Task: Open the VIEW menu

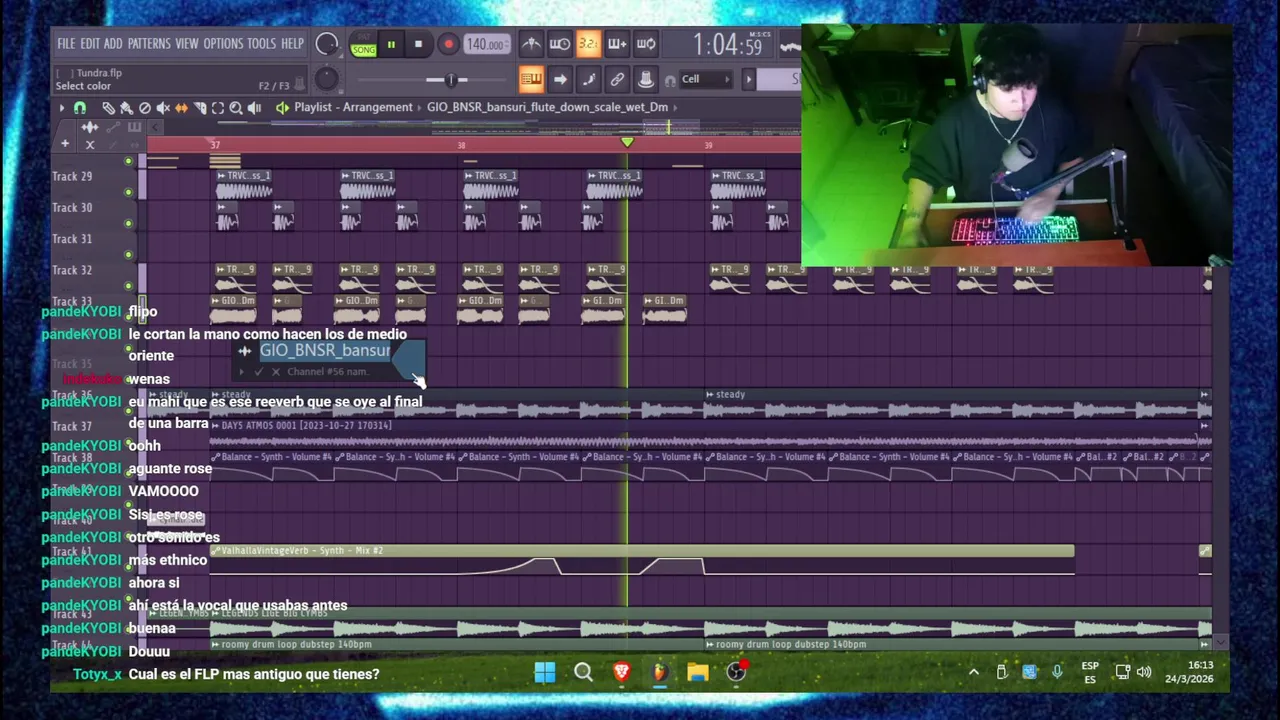Action: pos(187,44)
